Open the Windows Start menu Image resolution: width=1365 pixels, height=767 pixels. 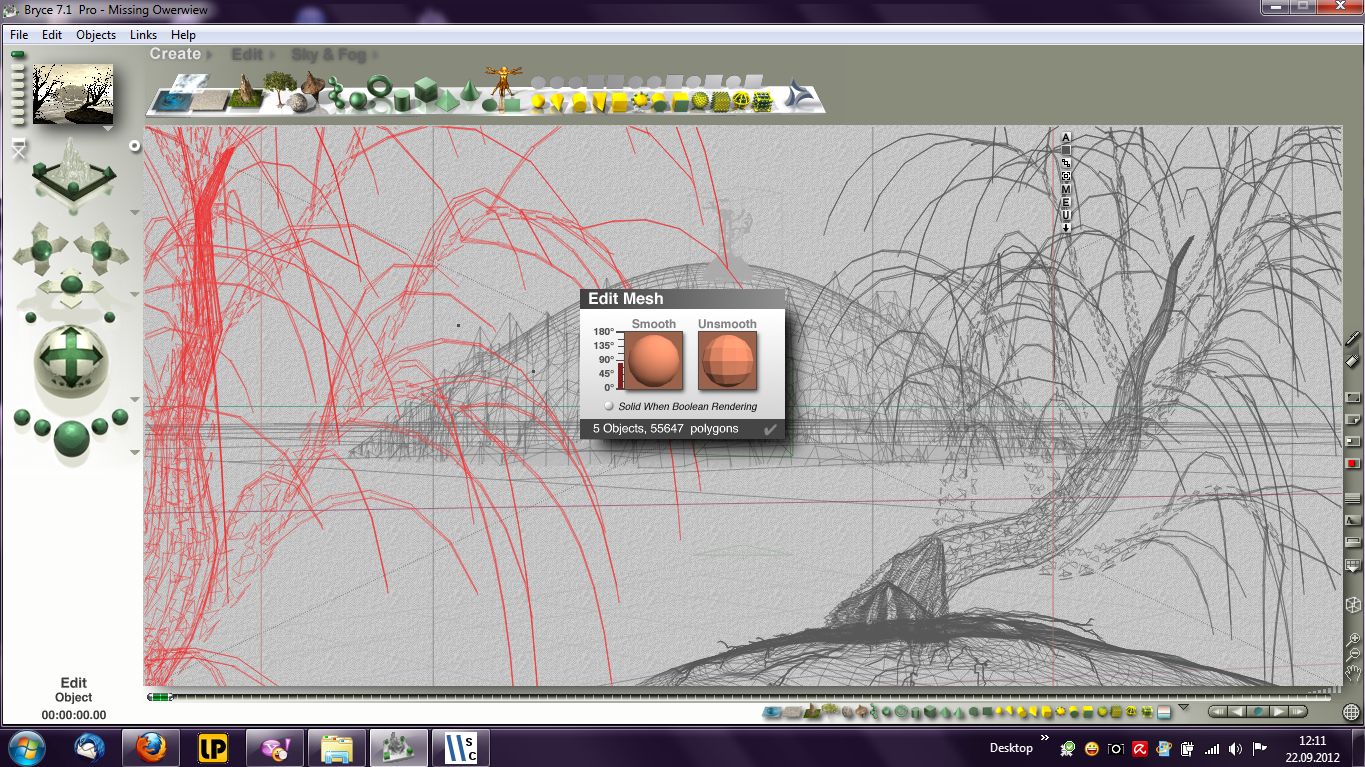pos(26,748)
